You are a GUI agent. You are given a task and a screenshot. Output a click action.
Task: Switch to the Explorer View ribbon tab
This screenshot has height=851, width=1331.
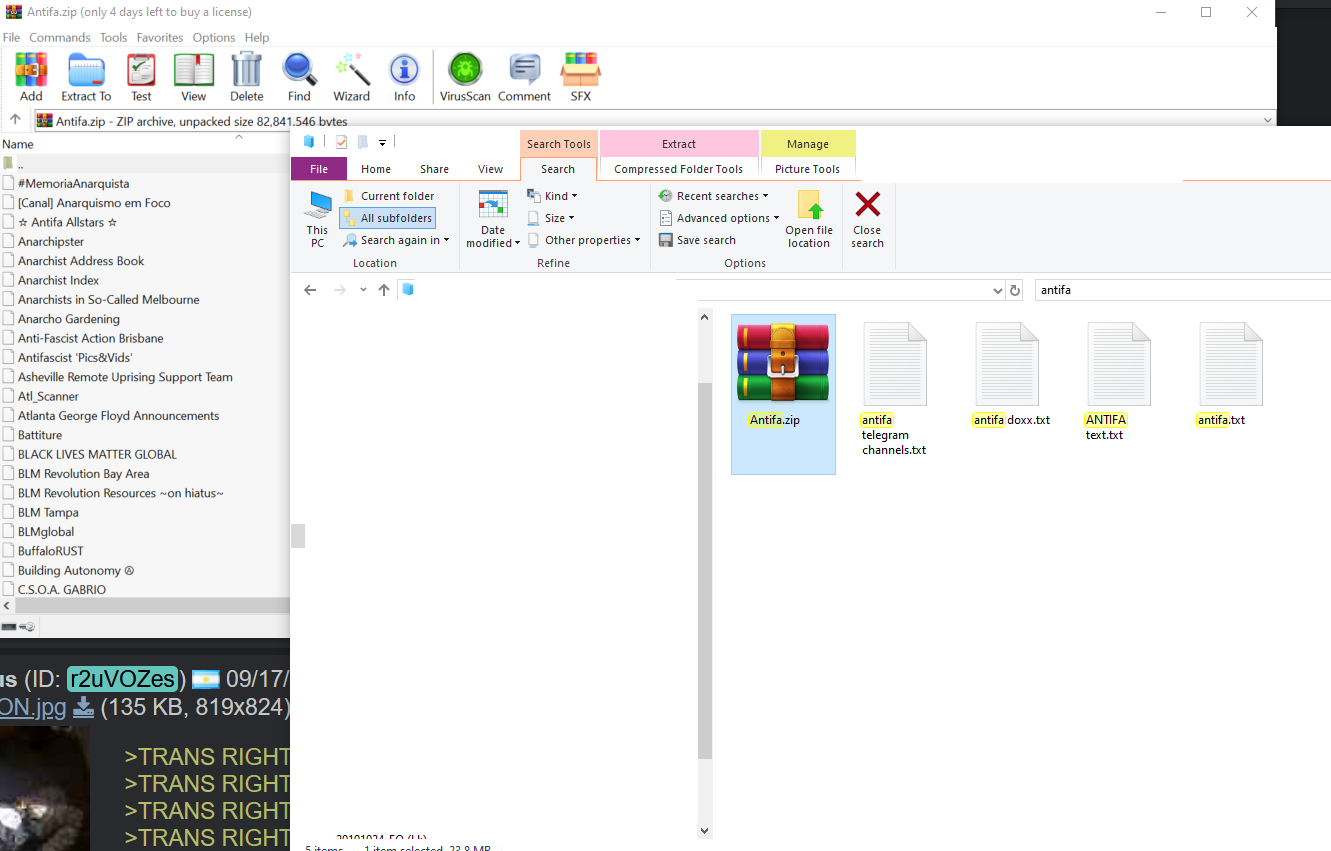tap(490, 169)
